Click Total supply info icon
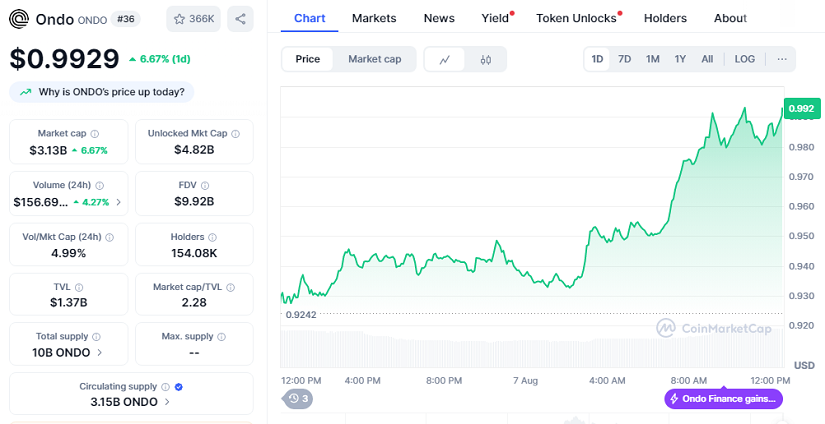Image resolution: width=825 pixels, height=424 pixels. [x=96, y=337]
